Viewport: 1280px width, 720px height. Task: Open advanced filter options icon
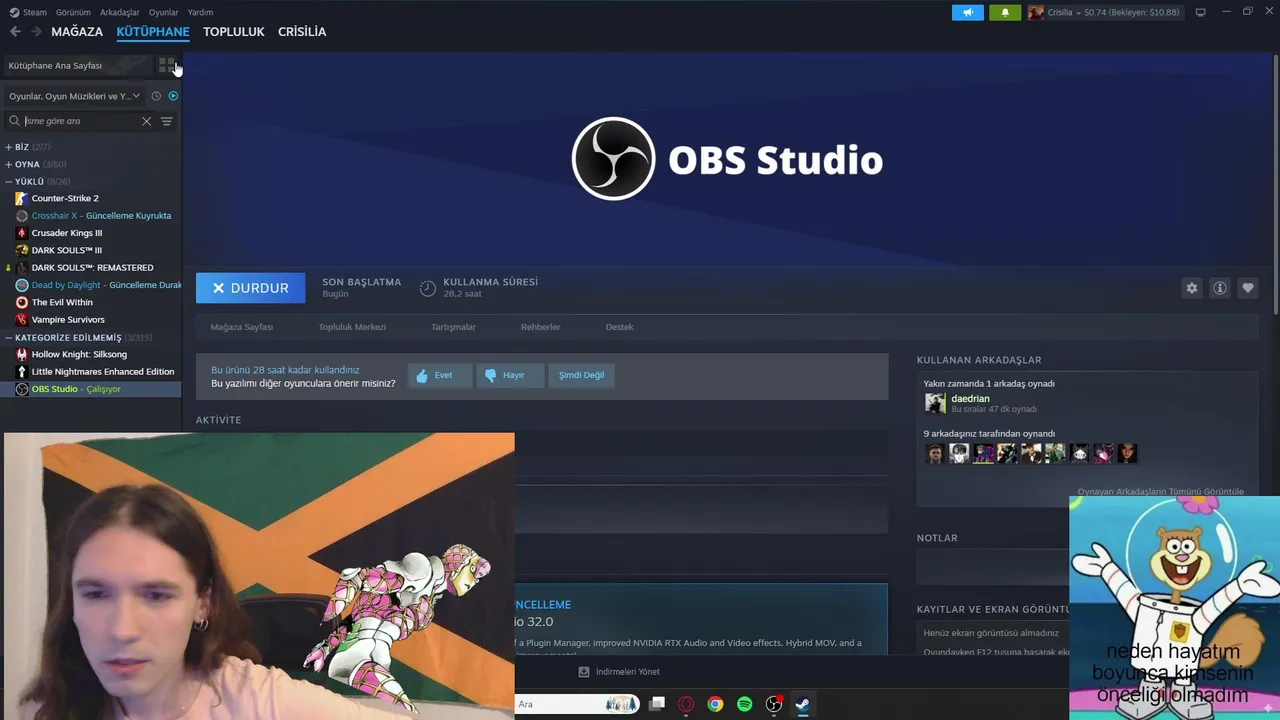167,121
